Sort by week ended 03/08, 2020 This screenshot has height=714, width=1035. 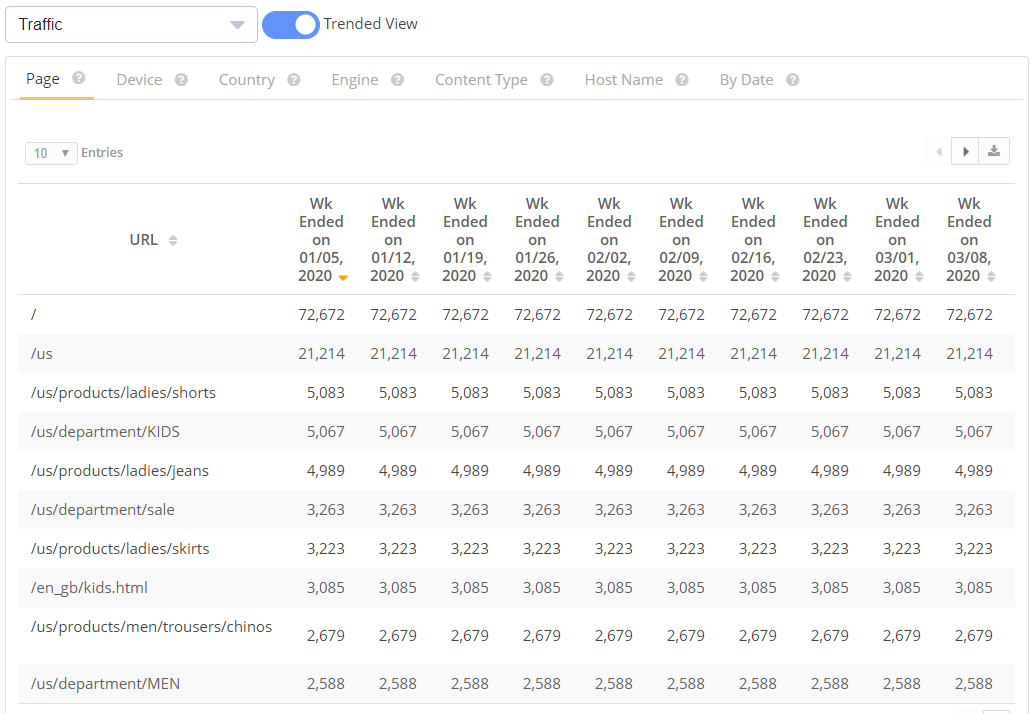(x=991, y=277)
